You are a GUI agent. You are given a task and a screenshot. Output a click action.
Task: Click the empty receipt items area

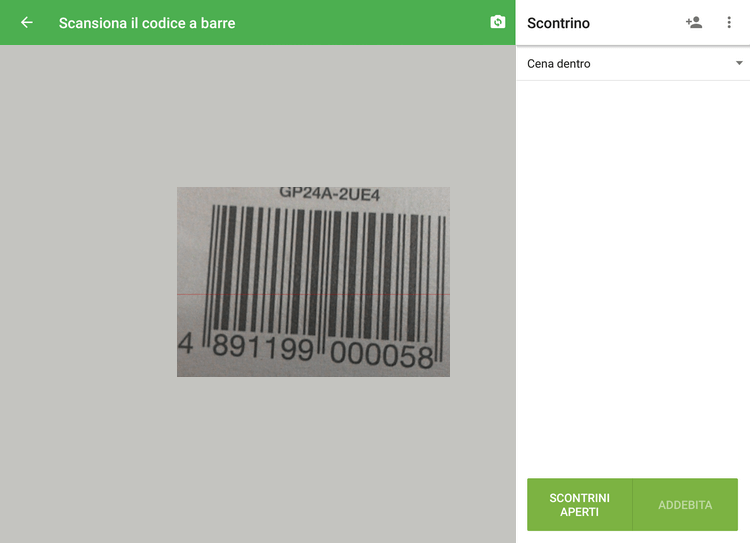coord(632,270)
